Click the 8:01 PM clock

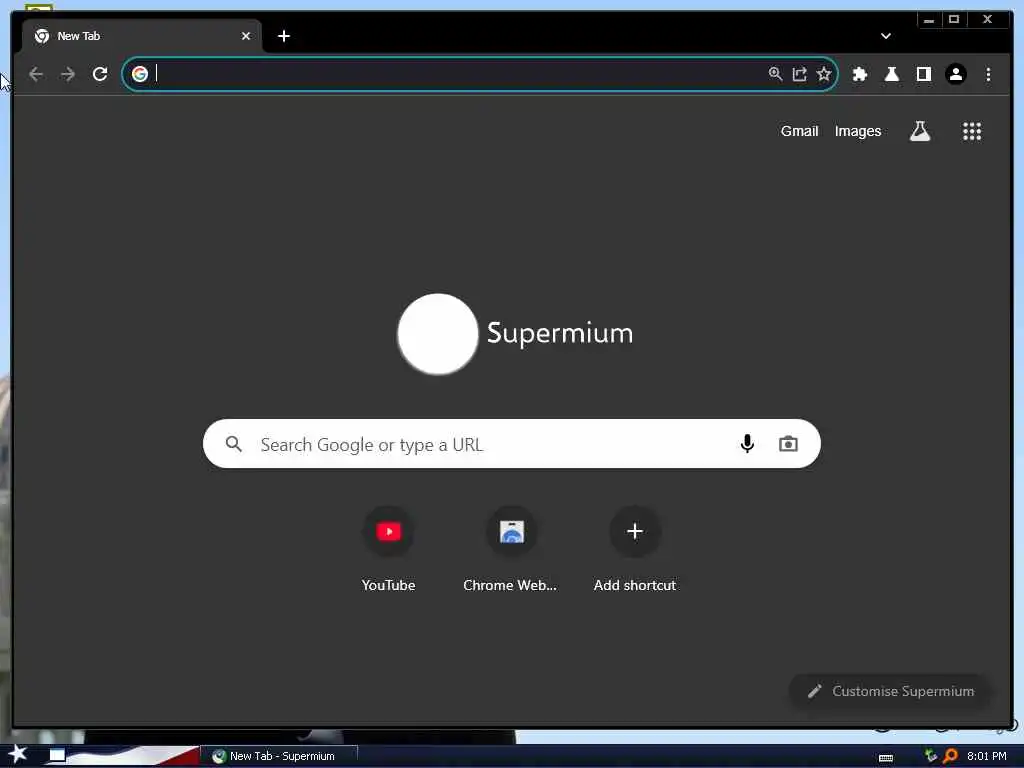pos(986,756)
